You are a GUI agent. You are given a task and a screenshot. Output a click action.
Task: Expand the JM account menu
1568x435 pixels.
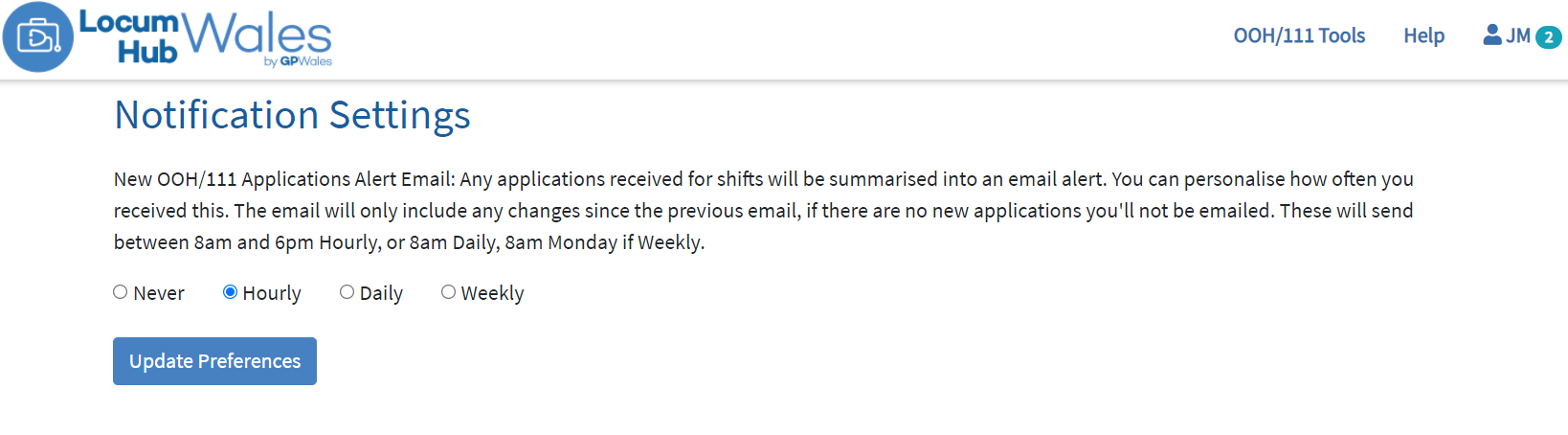click(1517, 35)
